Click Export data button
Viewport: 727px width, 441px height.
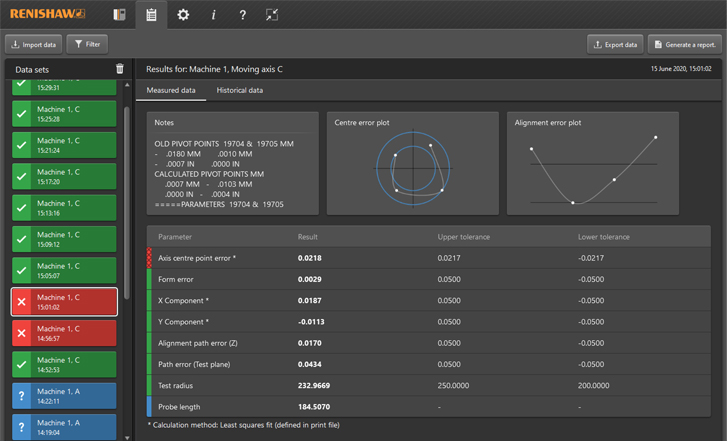(x=614, y=44)
